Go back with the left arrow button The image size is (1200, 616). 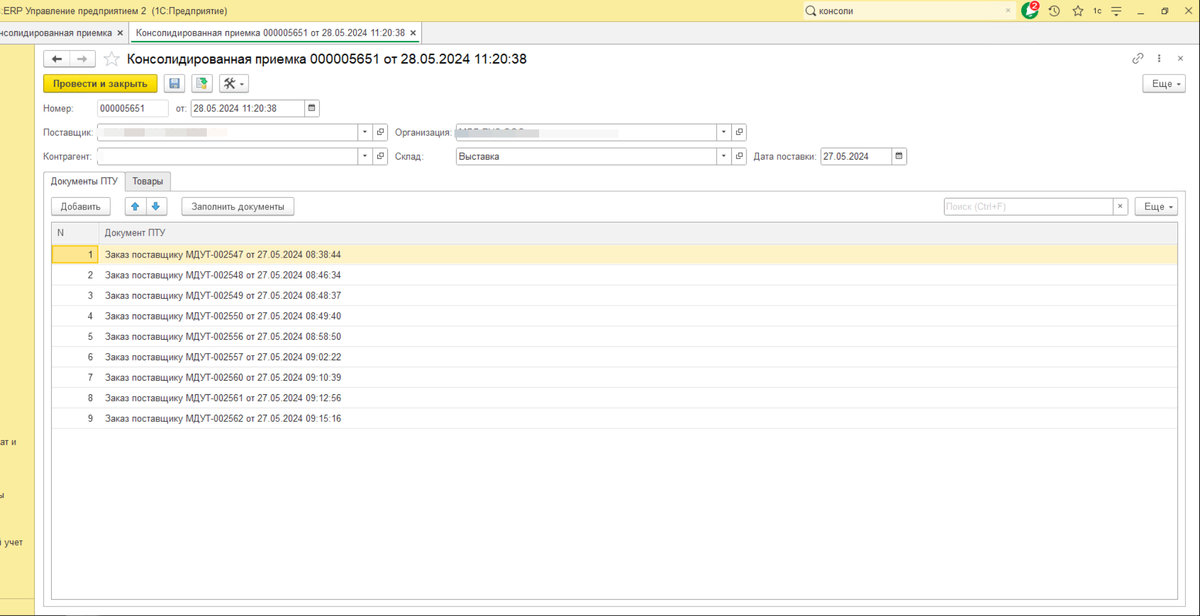pyautogui.click(x=57, y=59)
